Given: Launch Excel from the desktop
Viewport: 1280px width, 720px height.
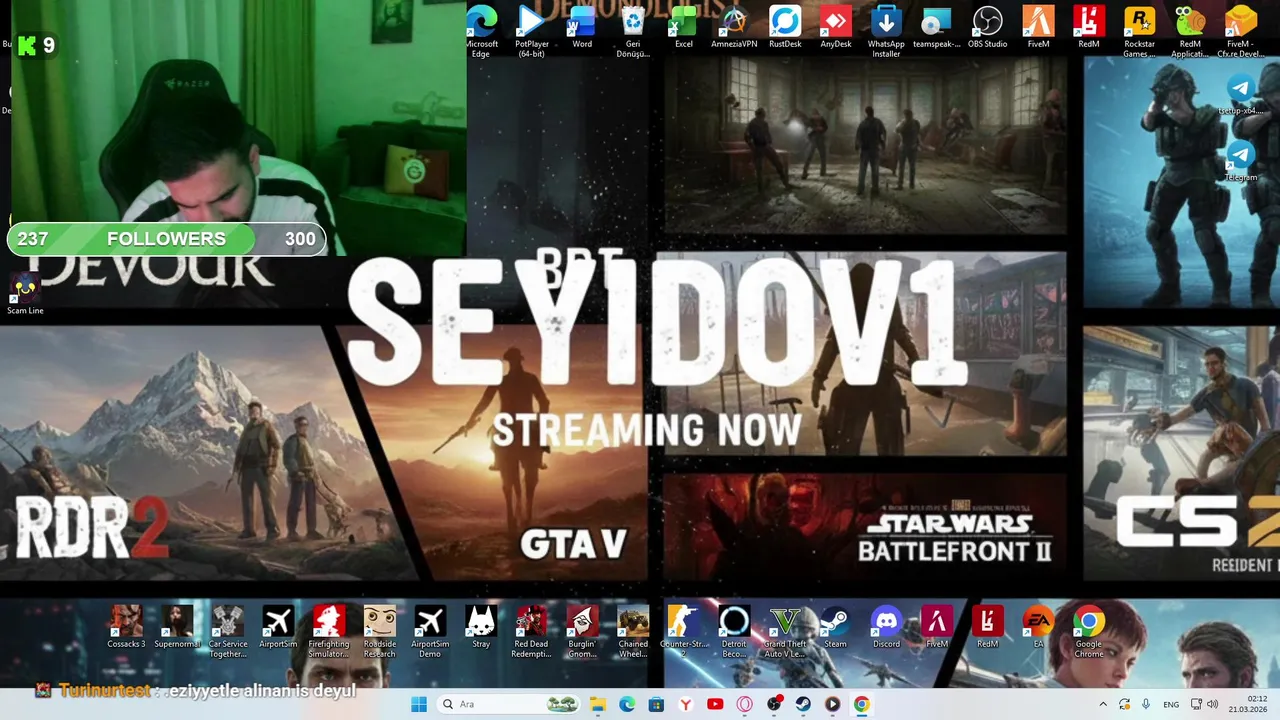Looking at the screenshot, I should [684, 26].
